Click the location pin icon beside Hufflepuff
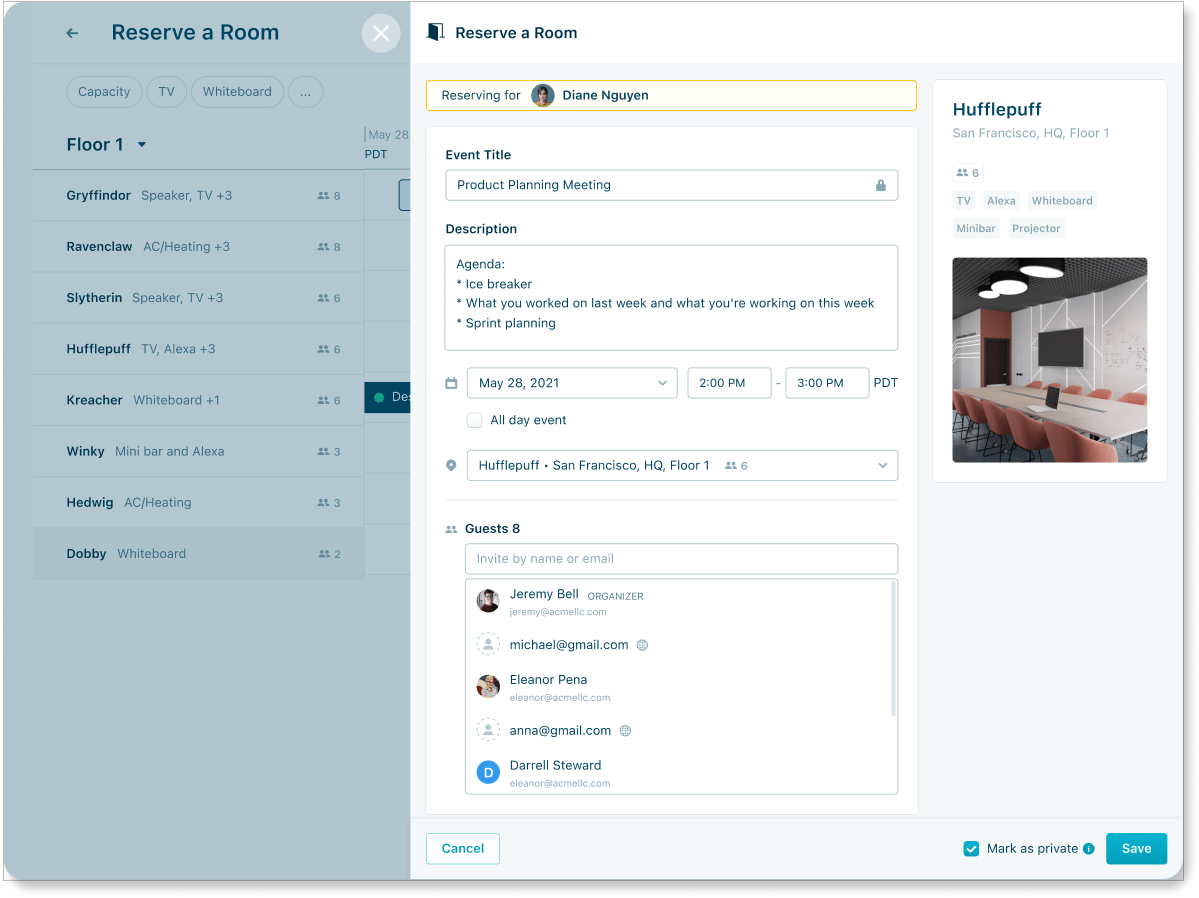The image size is (1199, 898). (x=450, y=465)
